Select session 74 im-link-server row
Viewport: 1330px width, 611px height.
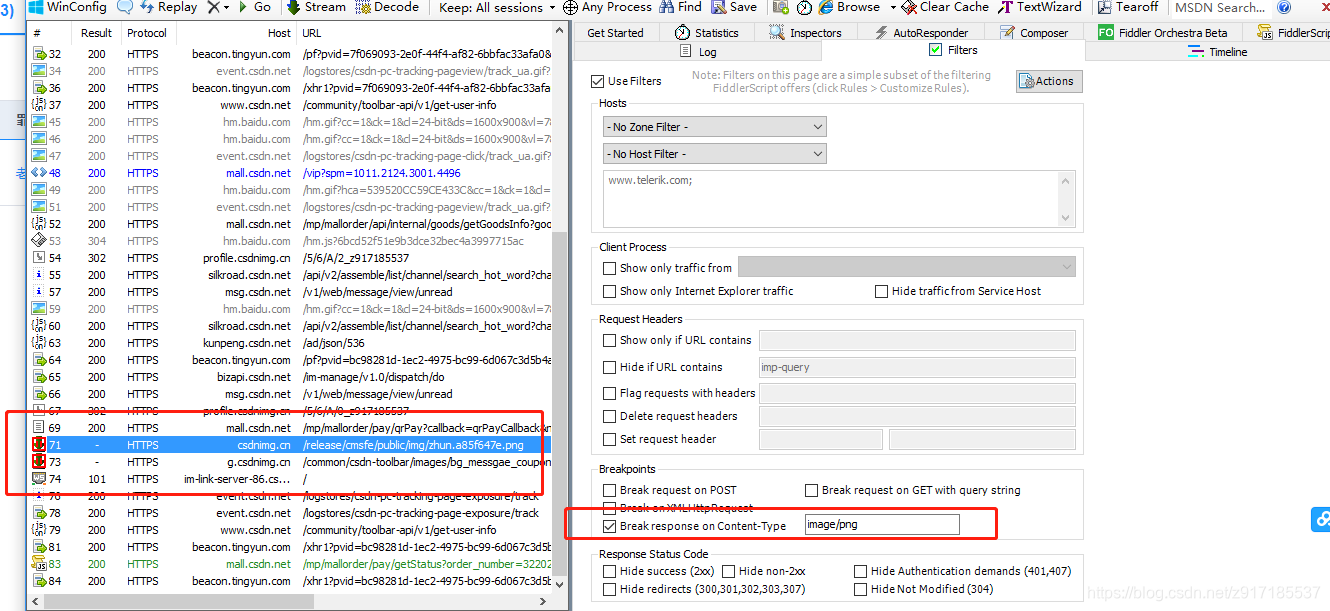point(290,479)
